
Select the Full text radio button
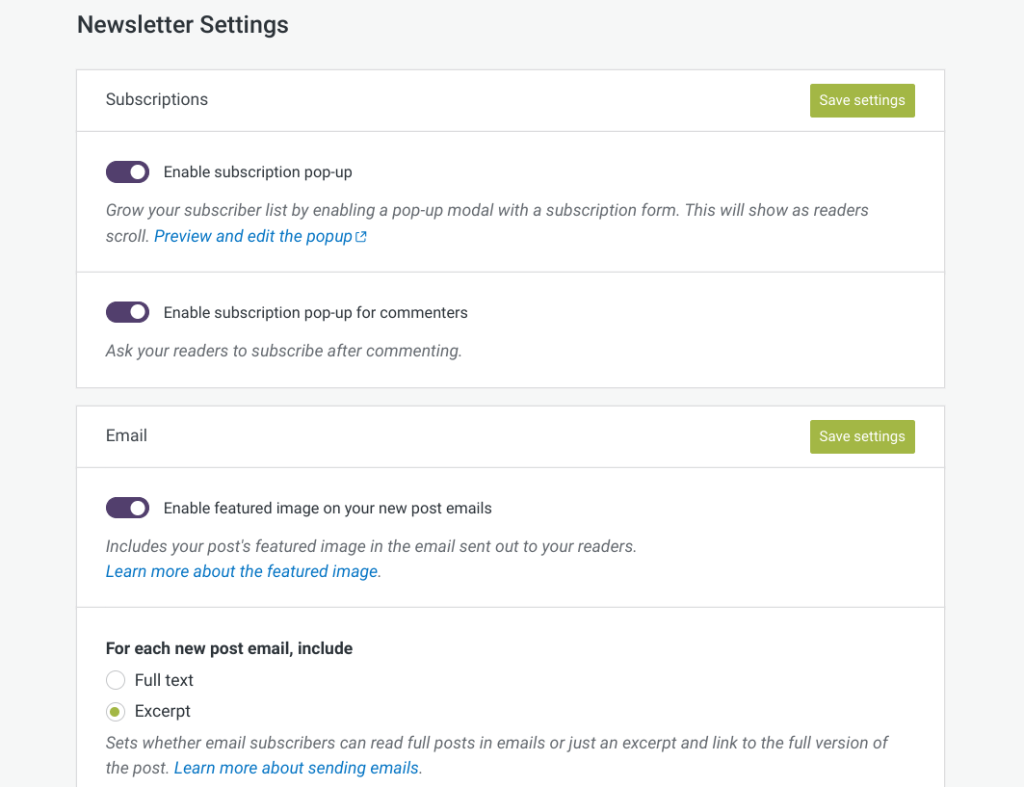click(116, 680)
